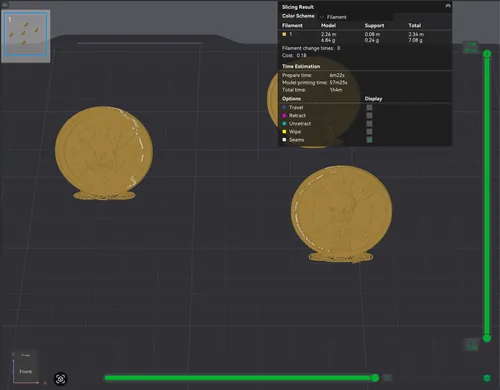This screenshot has height=390, width=500.
Task: Click the eye icon at top-left corner
Action: pos(5,5)
